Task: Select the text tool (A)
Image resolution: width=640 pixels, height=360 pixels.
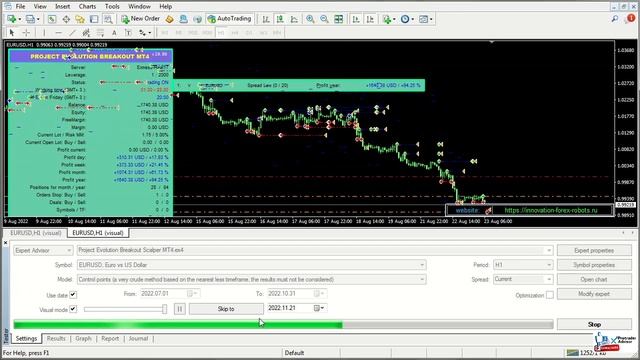Action: [x=114, y=33]
